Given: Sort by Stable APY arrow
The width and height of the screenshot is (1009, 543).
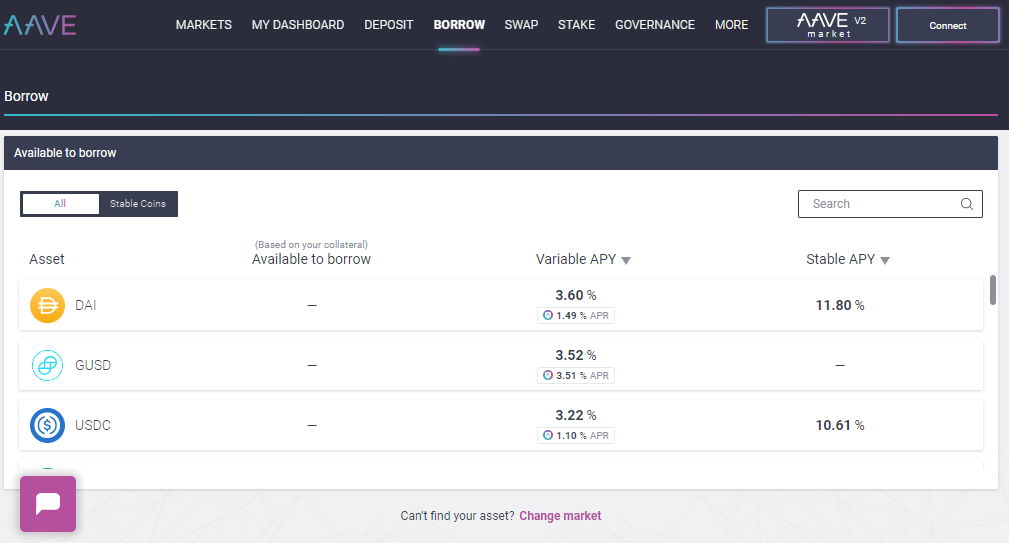Looking at the screenshot, I should pyautogui.click(x=885, y=261).
